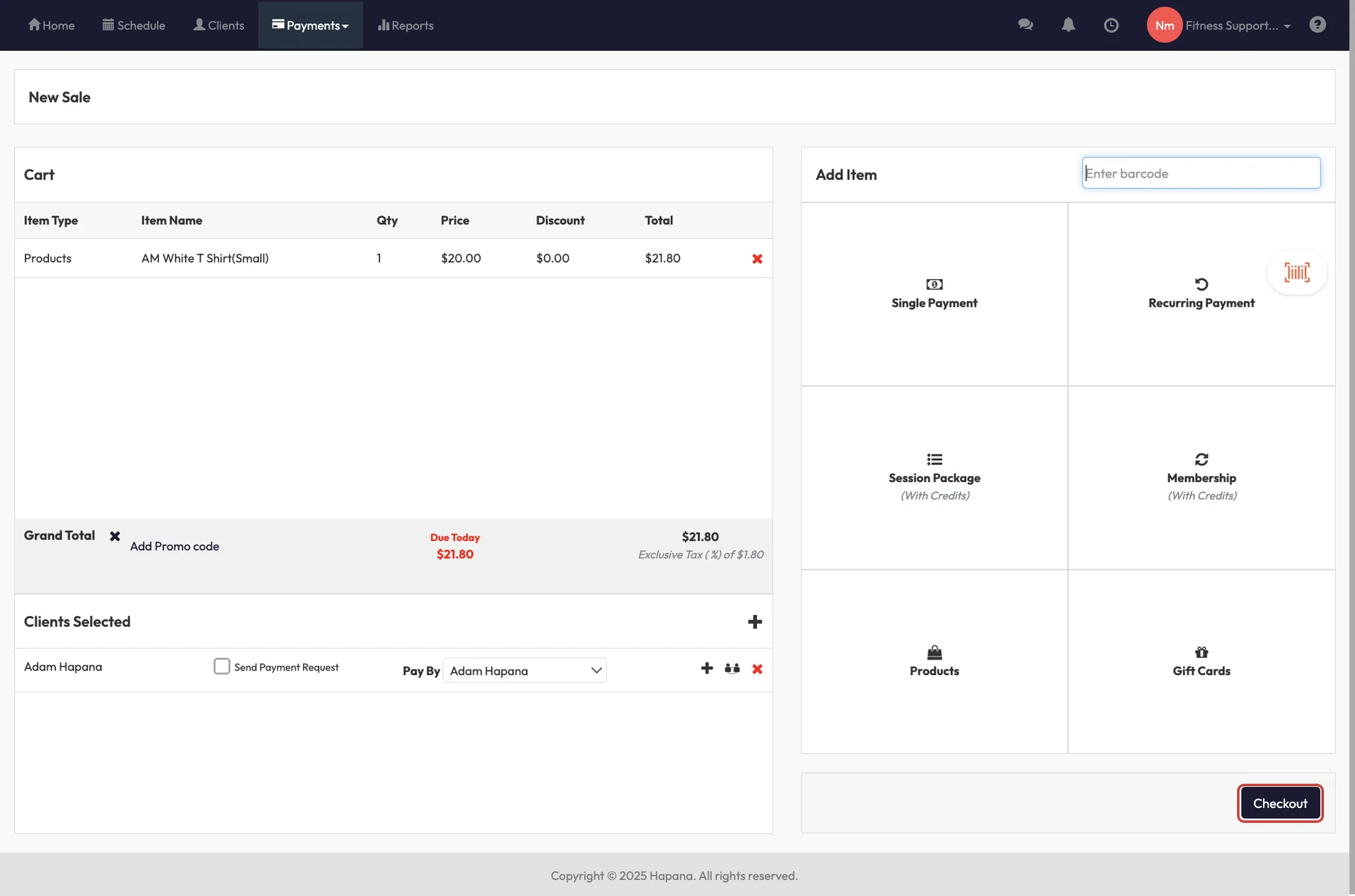1355x896 pixels.
Task: Focus the Enter barcode input field
Action: coord(1201,173)
